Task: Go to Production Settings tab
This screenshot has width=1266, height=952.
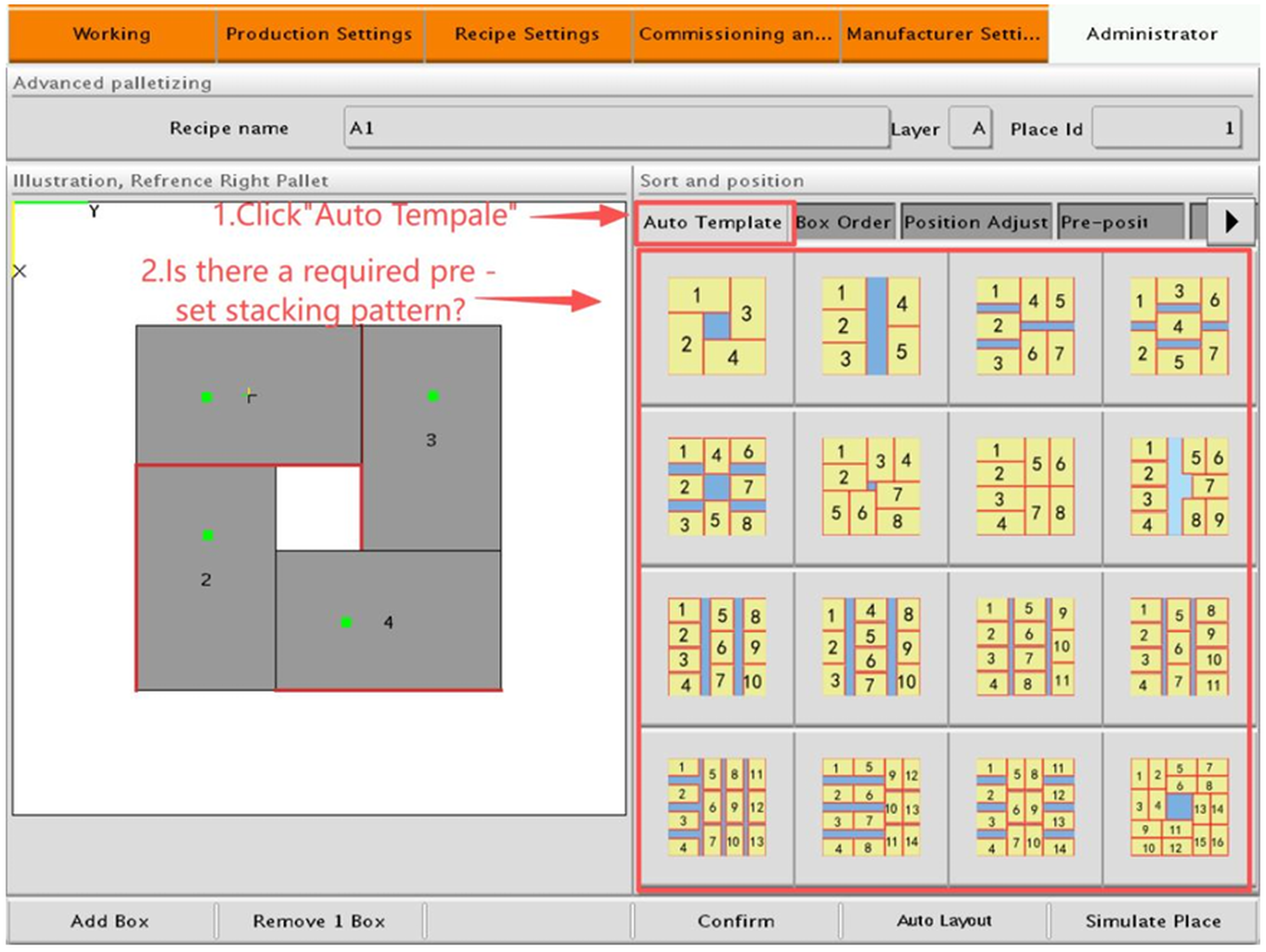Action: point(319,34)
